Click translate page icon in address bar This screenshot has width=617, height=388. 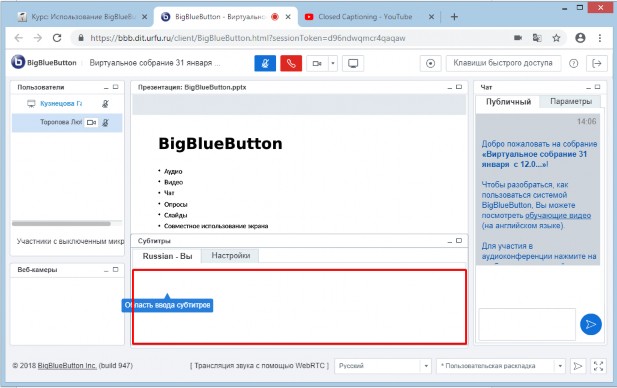pos(537,38)
